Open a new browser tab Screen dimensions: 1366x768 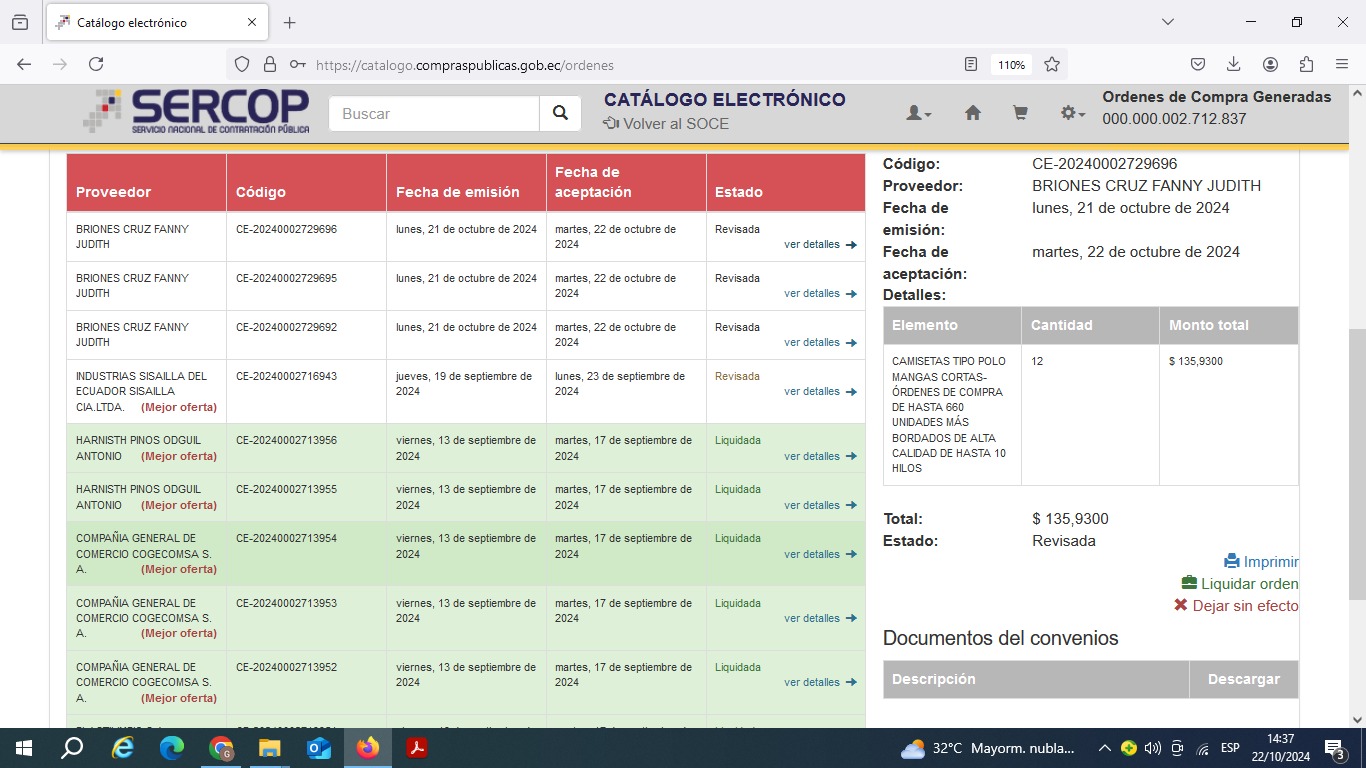[290, 22]
